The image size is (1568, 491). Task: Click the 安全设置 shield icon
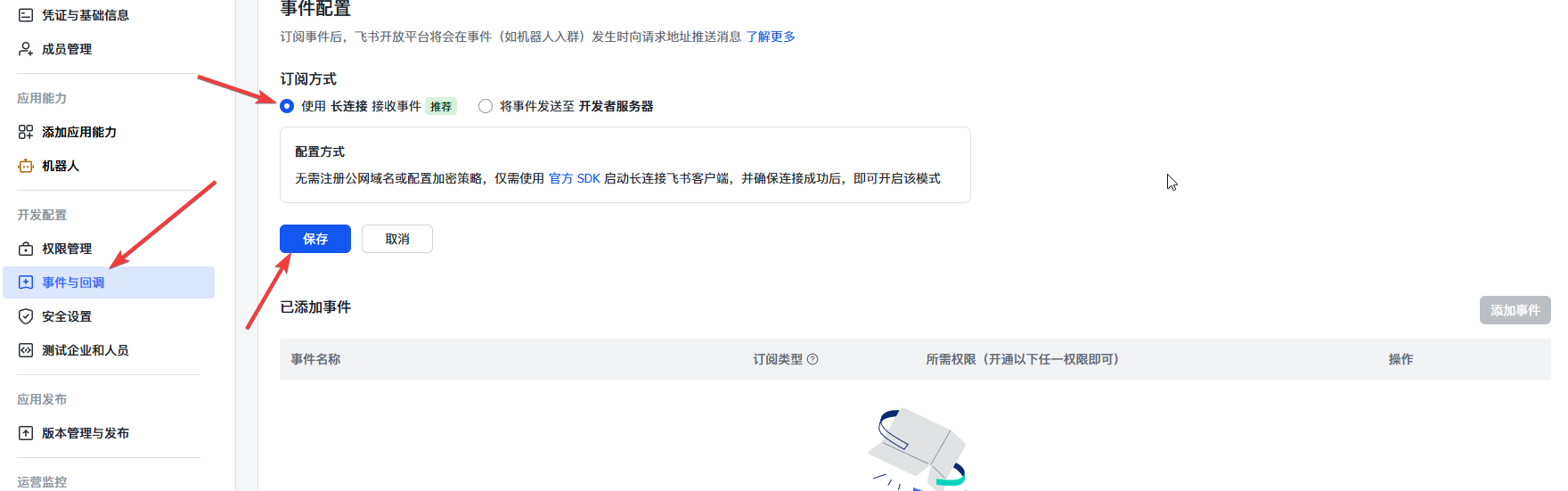pos(26,316)
